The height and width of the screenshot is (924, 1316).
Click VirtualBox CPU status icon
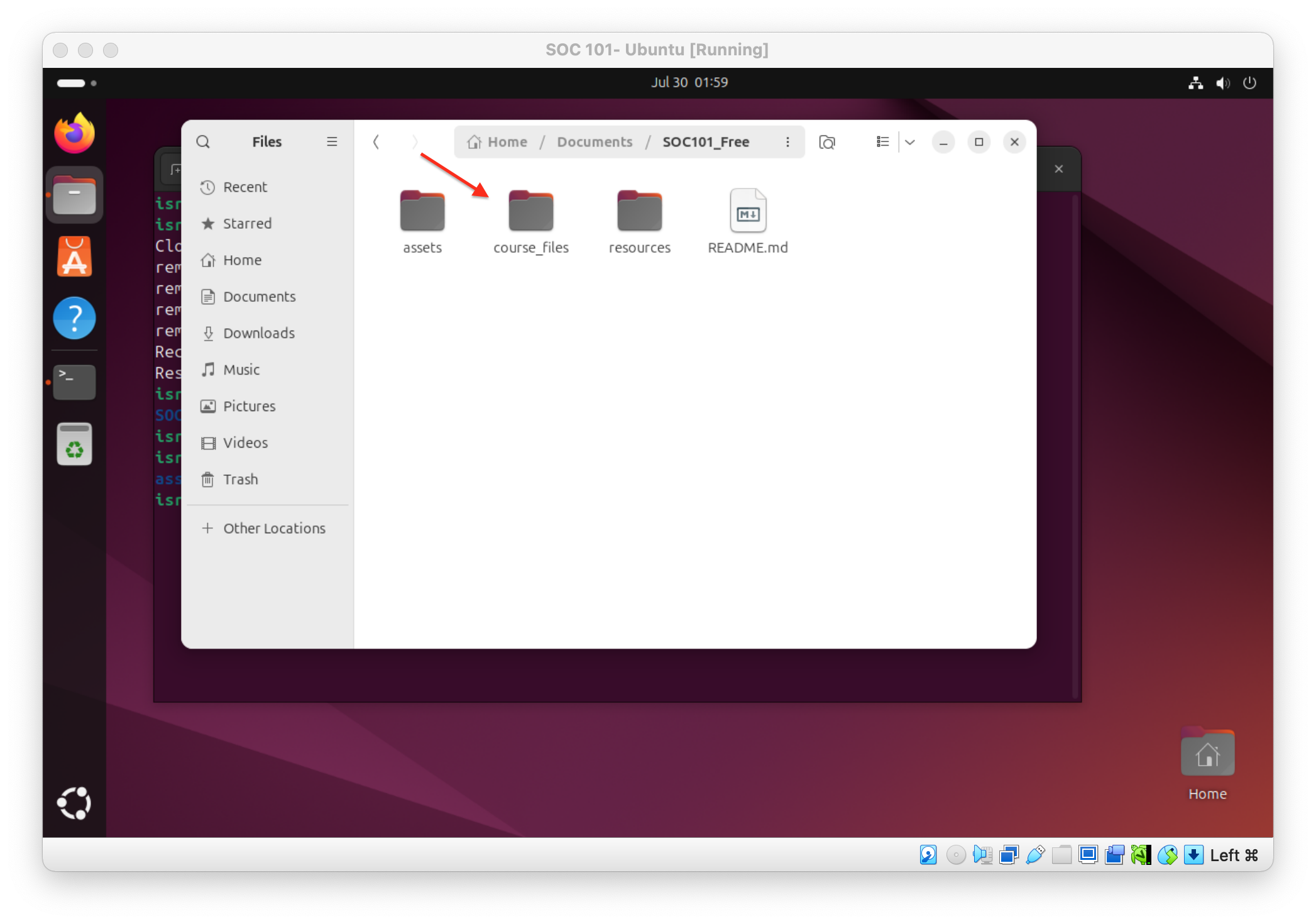[1141, 855]
